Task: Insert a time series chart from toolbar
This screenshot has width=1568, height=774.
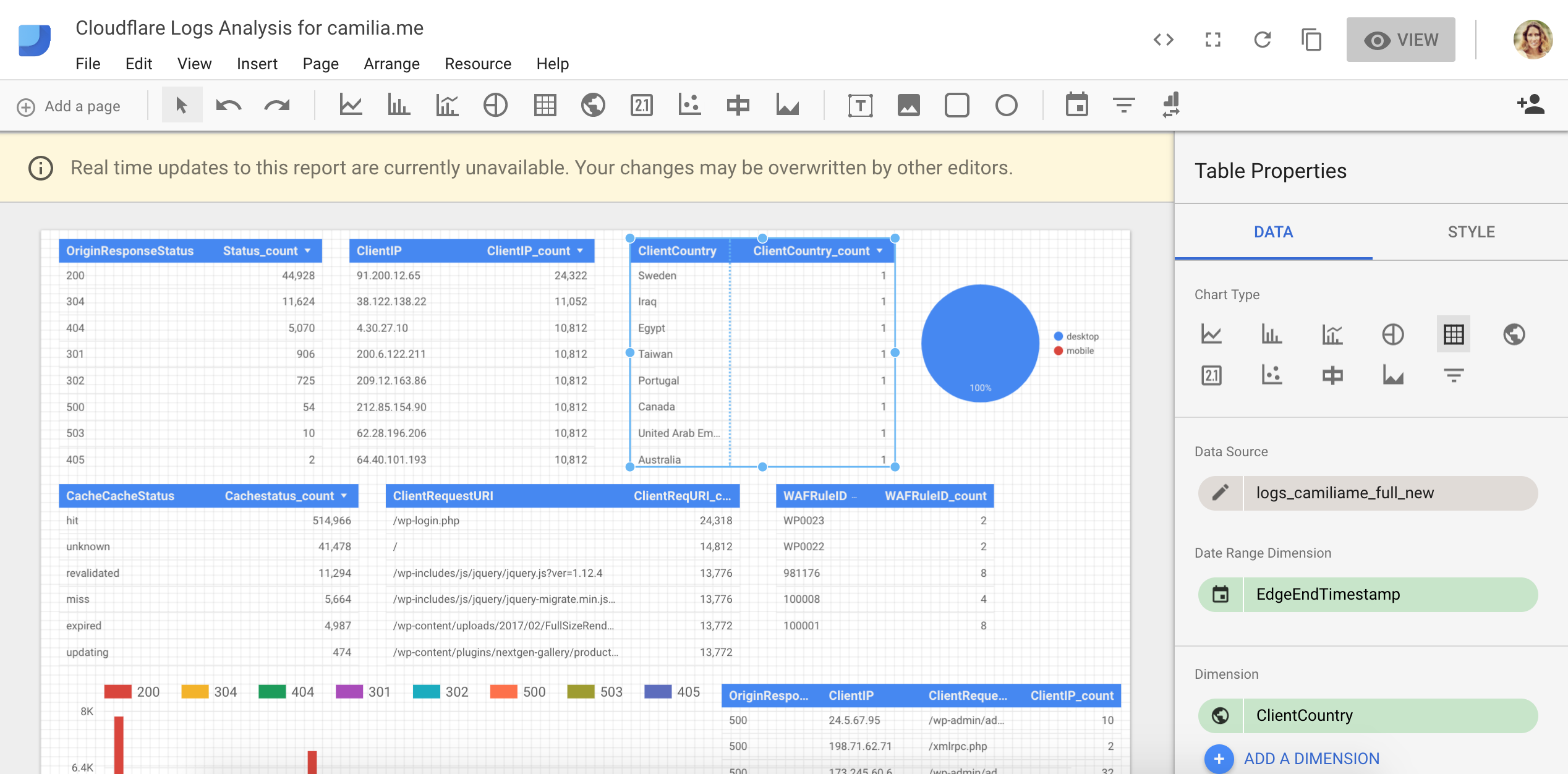Action: (351, 105)
